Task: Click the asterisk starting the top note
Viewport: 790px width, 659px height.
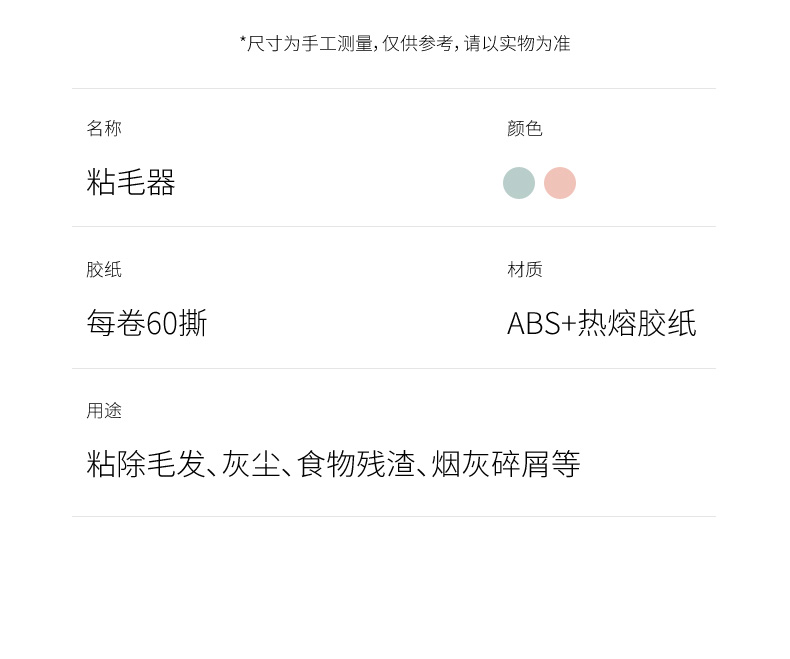Action: click(x=243, y=42)
